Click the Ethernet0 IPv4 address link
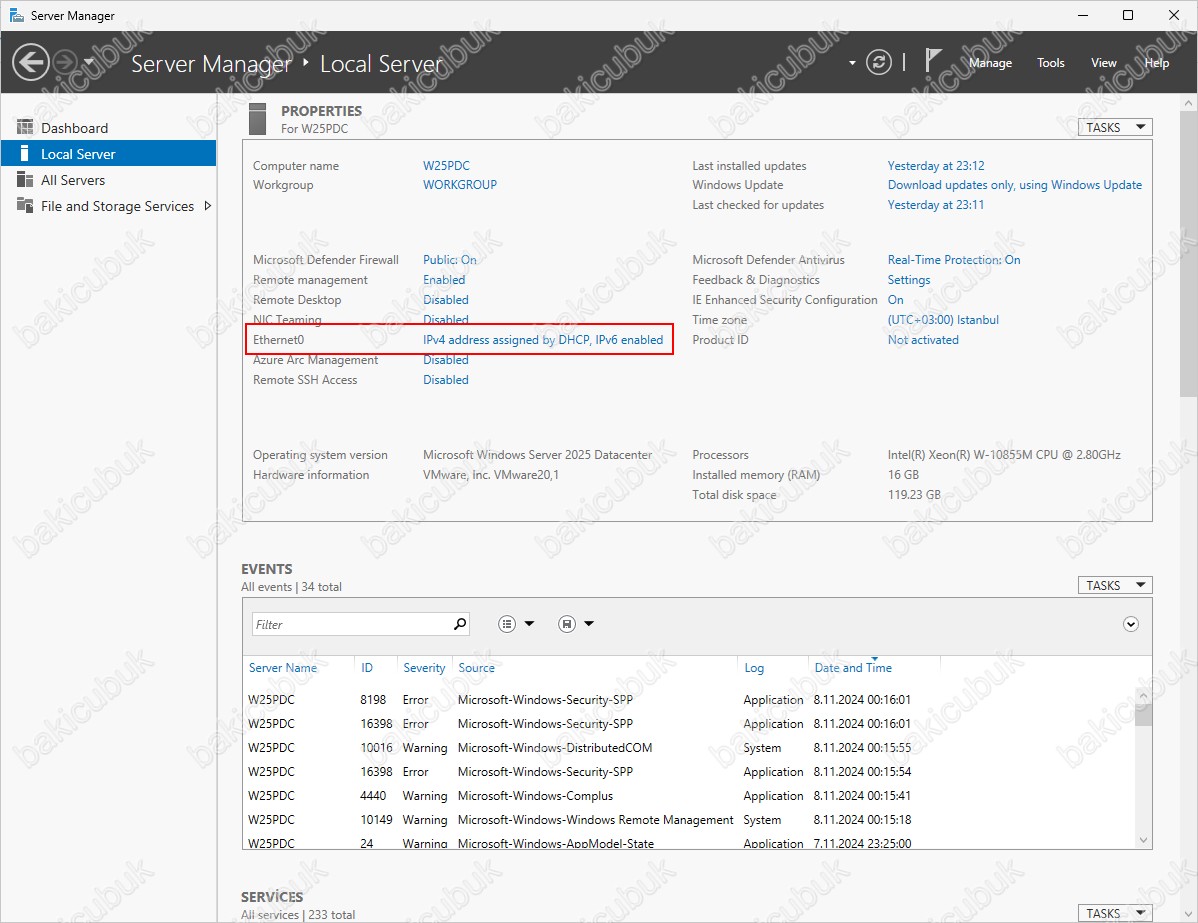The height and width of the screenshot is (923, 1198). 542,340
